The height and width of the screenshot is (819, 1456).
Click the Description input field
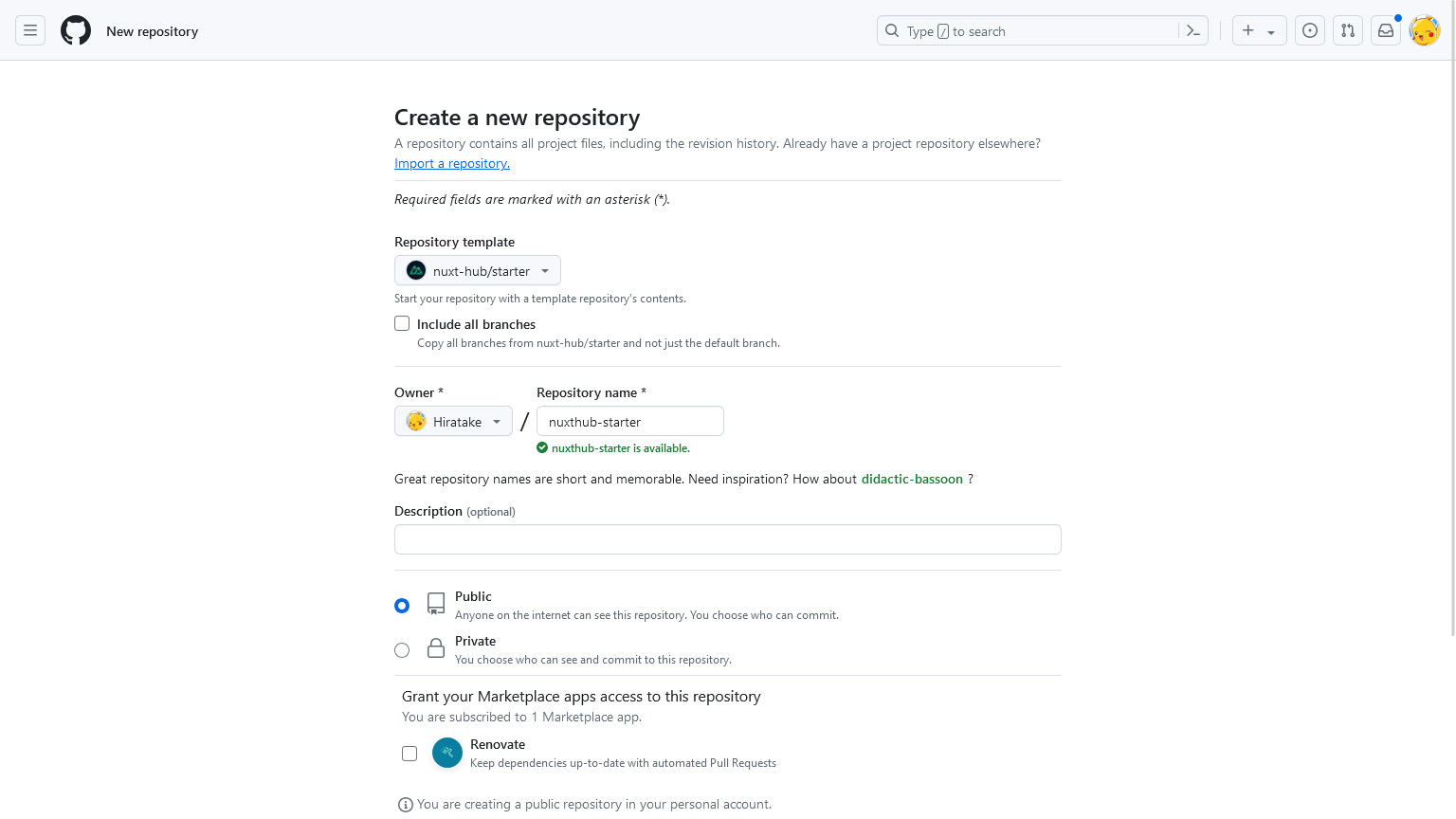728,539
